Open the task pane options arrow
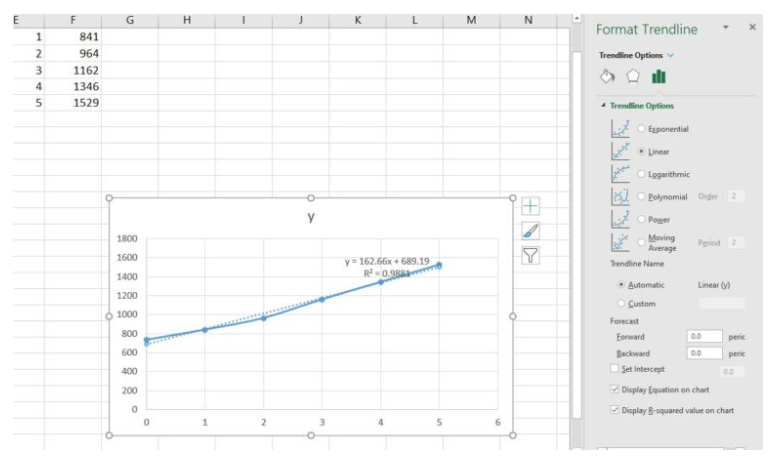This screenshot has width=775, height=465. [726, 27]
